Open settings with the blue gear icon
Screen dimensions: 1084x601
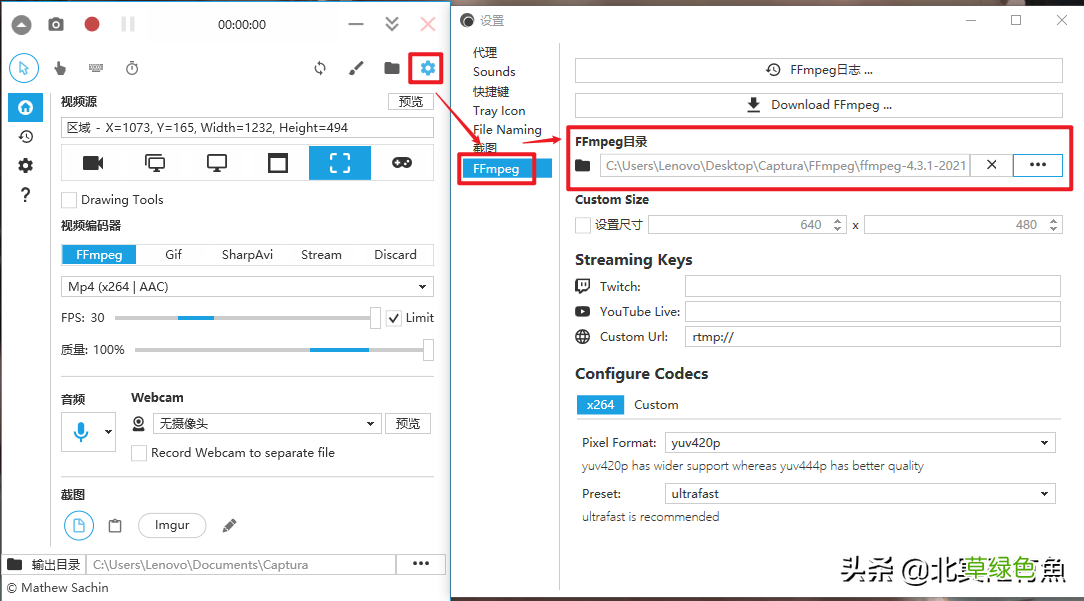(428, 68)
